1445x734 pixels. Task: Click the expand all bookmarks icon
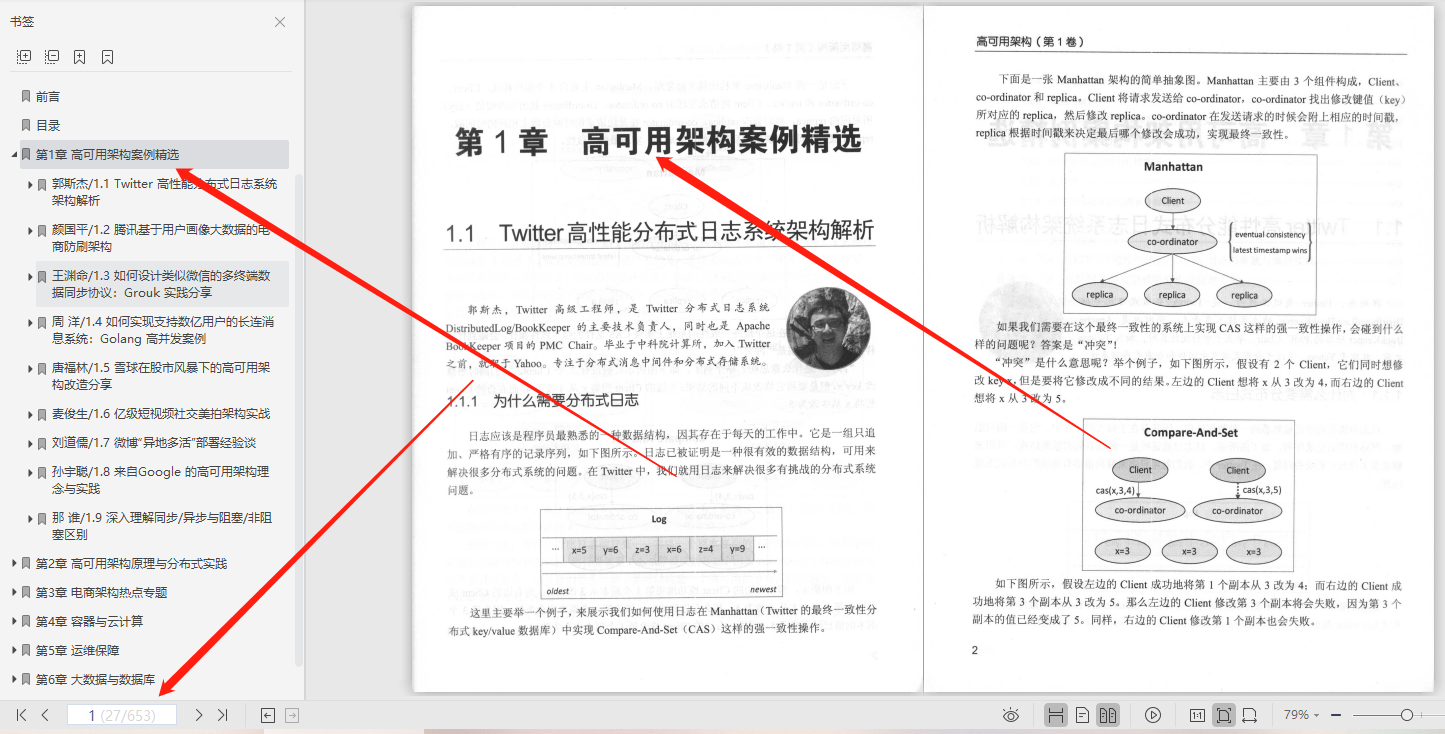24,57
